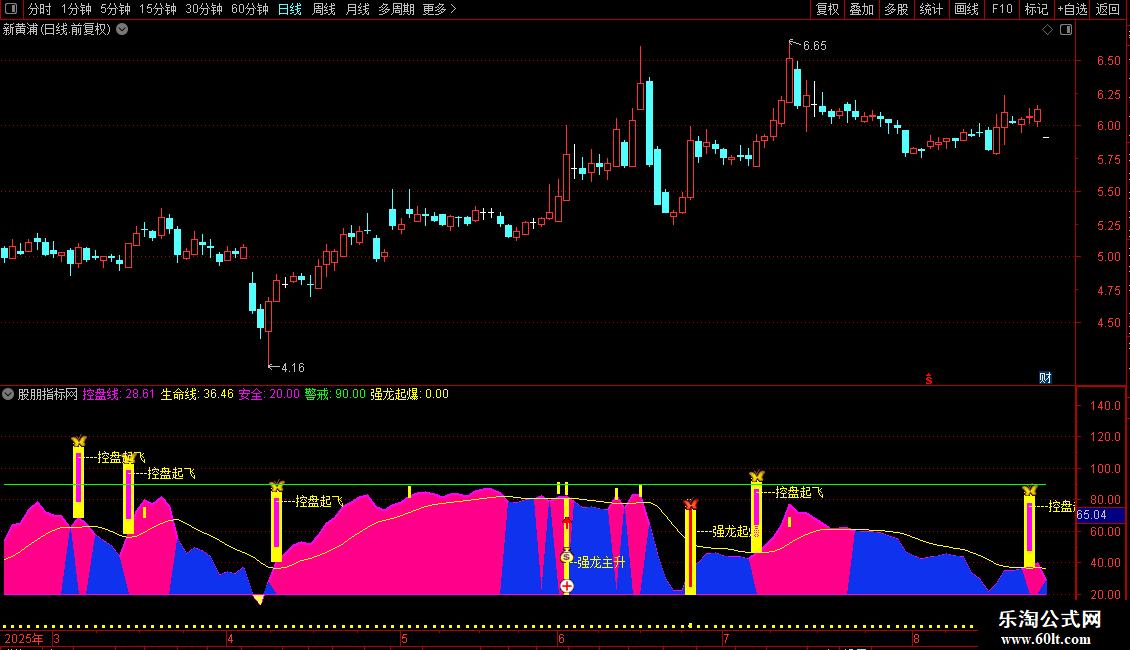Click the 2025年 date axis label

[x=24, y=638]
